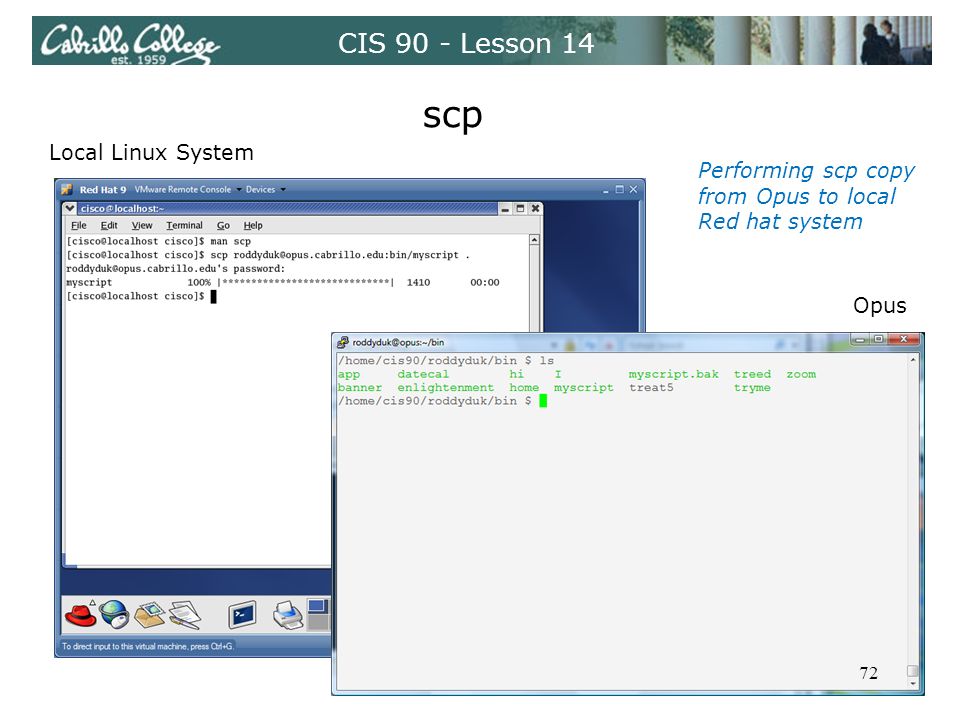Minimize the cisco@localhost terminal window

505,209
